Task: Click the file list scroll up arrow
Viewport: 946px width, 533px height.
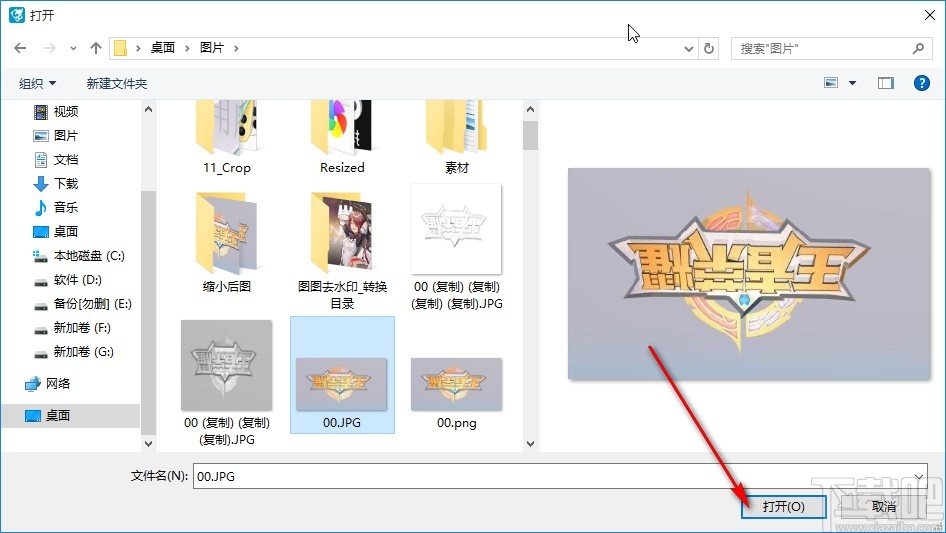Action: 530,109
